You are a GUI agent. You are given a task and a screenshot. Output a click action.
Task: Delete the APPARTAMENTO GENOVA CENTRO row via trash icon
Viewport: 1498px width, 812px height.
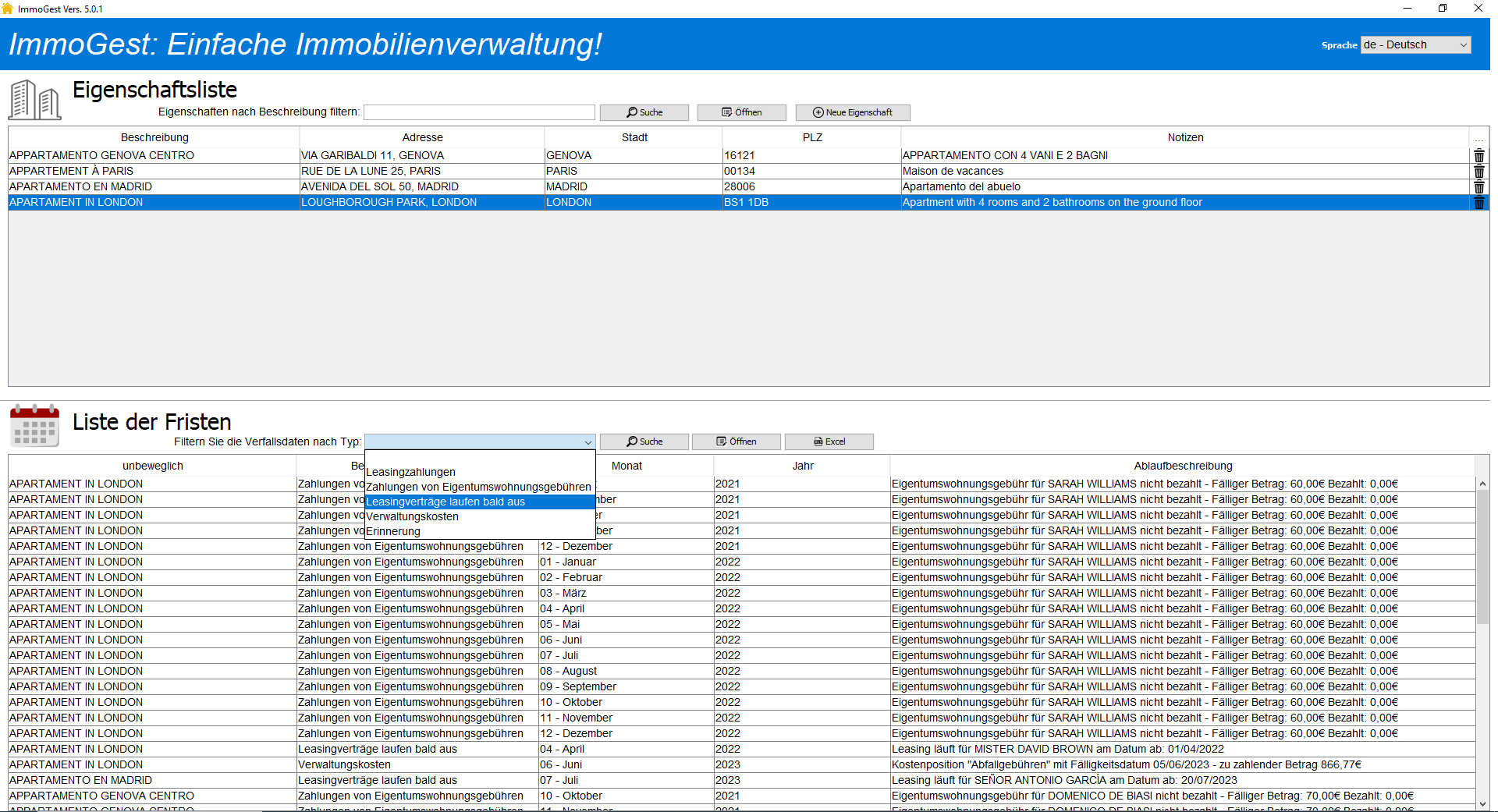(1478, 155)
